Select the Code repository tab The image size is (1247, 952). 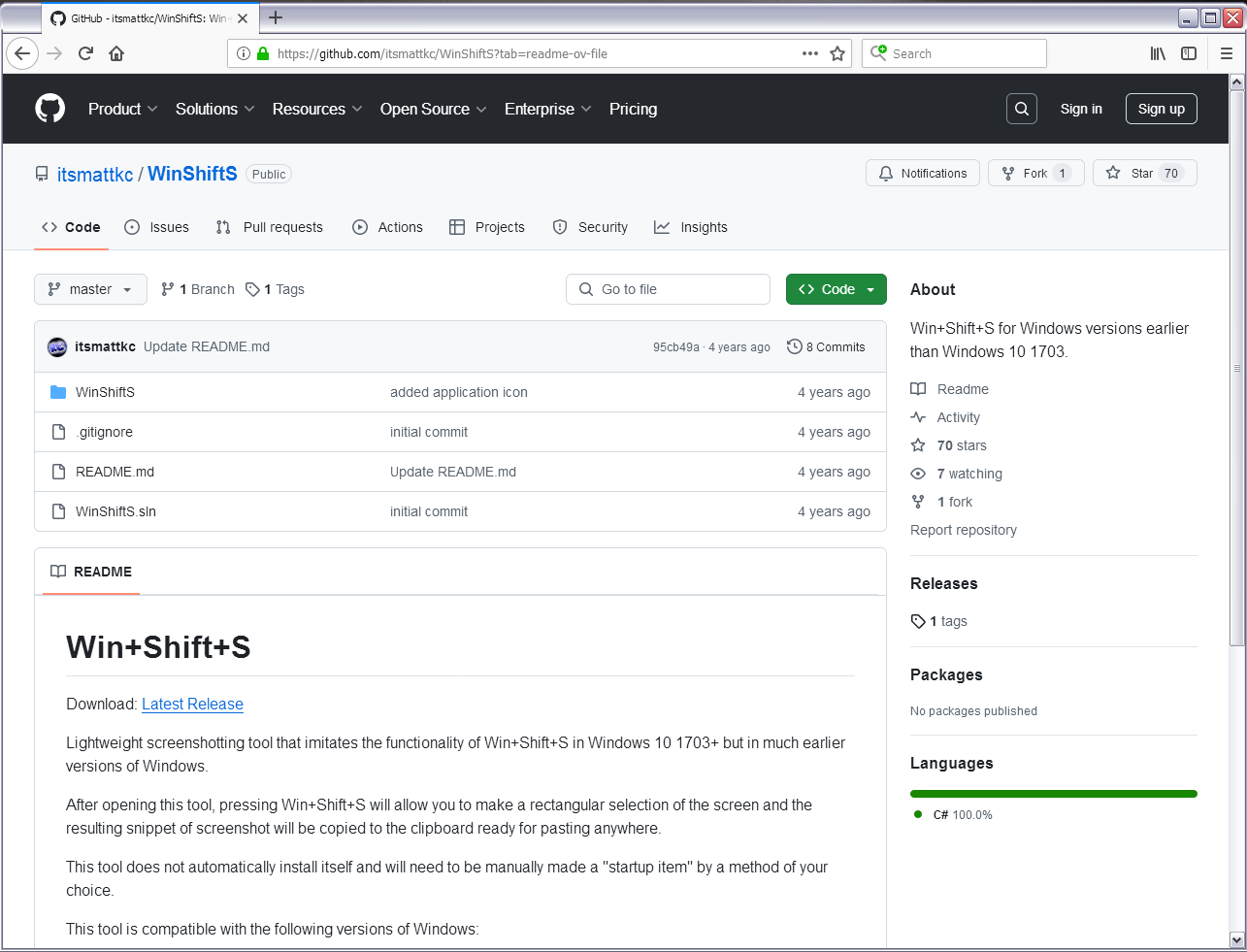coord(71,227)
